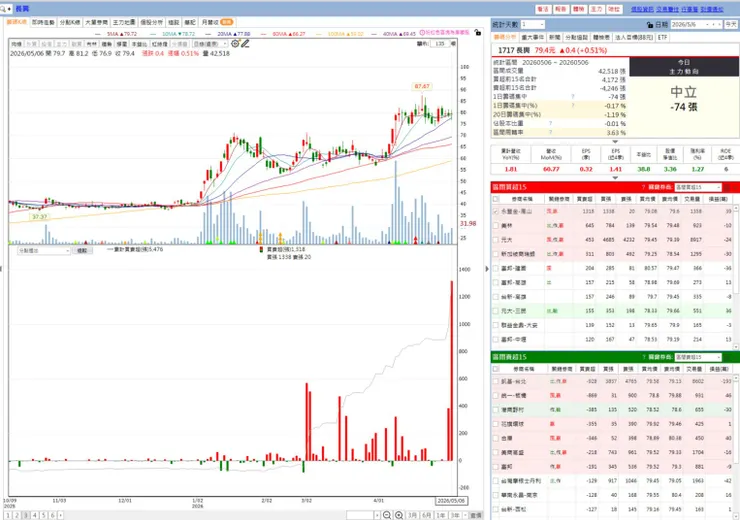Open the dropdown above the lower bar chart
The height and width of the screenshot is (520, 740).
click(43, 251)
